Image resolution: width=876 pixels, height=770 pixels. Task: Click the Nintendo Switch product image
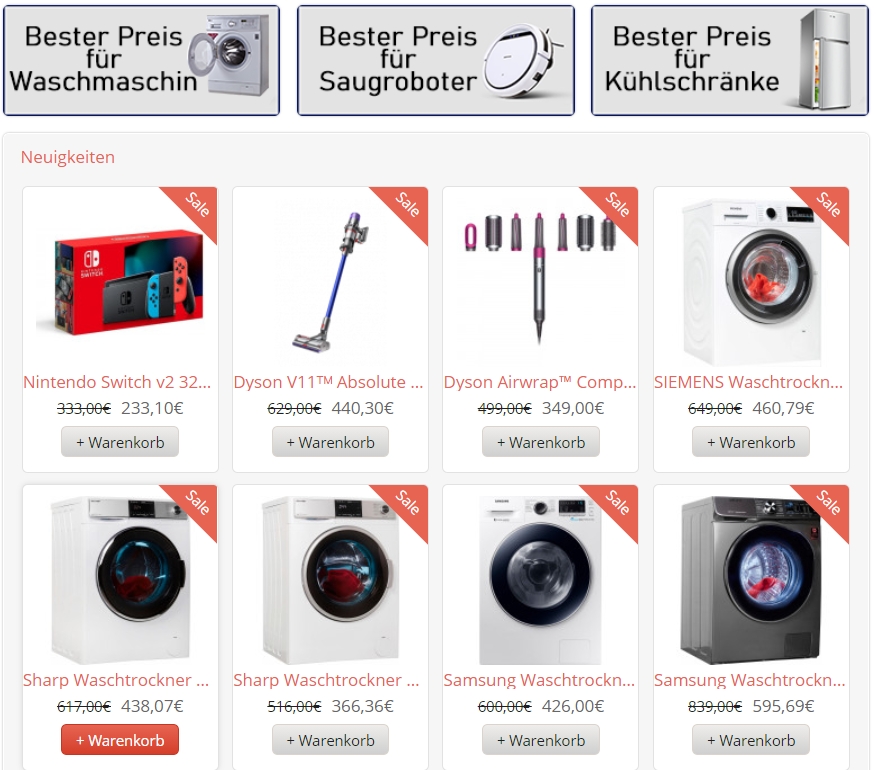point(120,278)
